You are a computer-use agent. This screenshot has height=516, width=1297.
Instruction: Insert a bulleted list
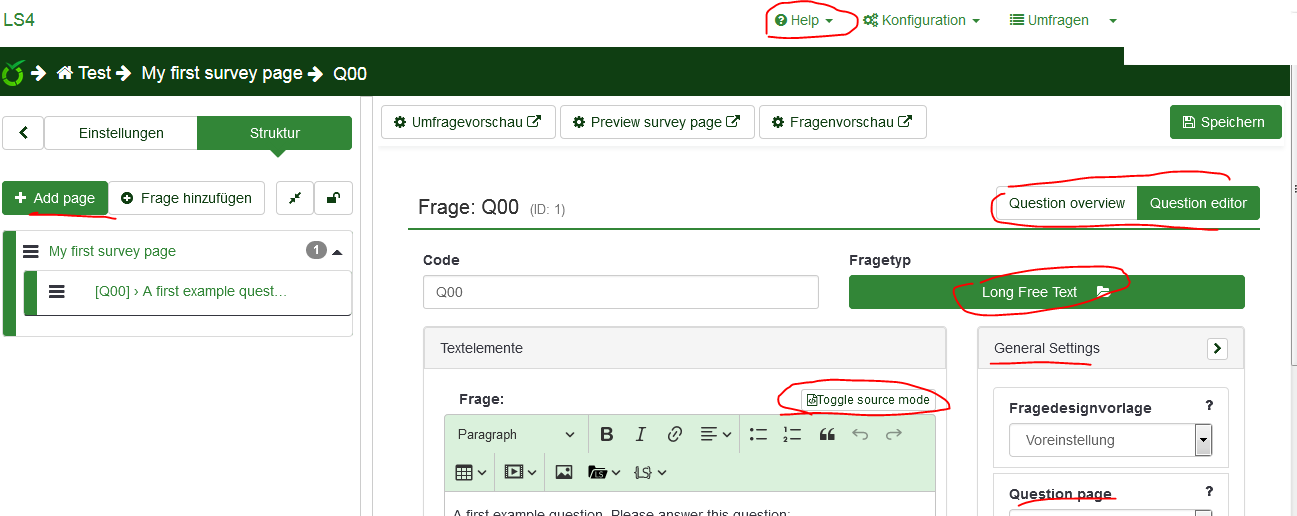coord(758,434)
